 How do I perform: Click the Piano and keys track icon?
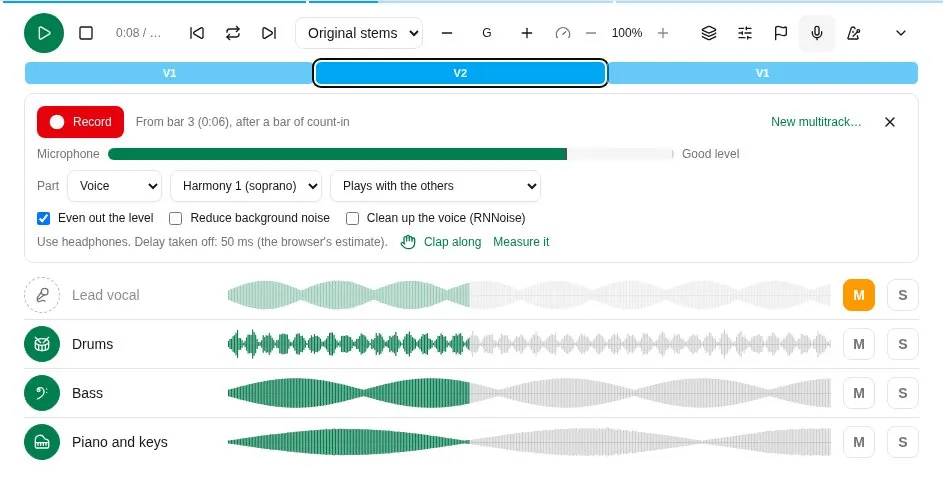pyautogui.click(x=42, y=442)
